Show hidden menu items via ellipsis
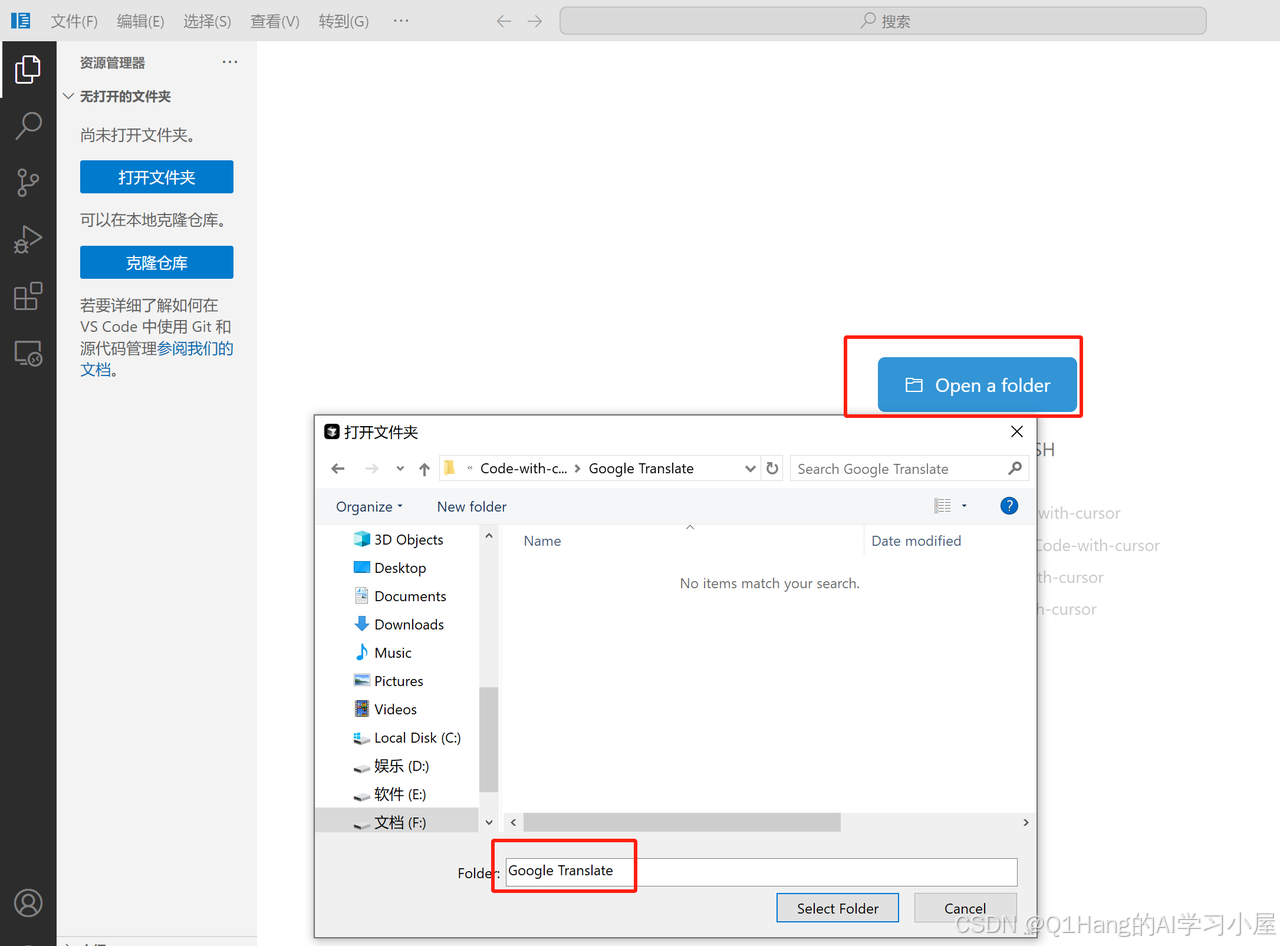1280x946 pixels. pyautogui.click(x=401, y=21)
